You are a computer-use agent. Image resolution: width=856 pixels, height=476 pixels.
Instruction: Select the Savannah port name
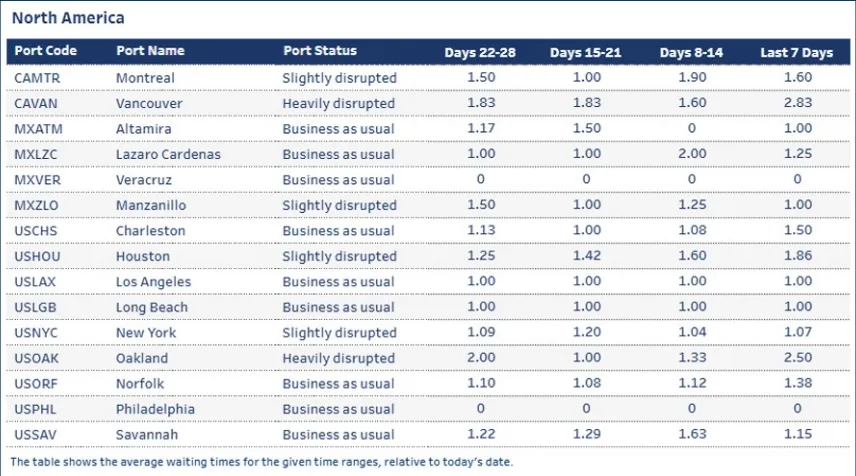145,434
